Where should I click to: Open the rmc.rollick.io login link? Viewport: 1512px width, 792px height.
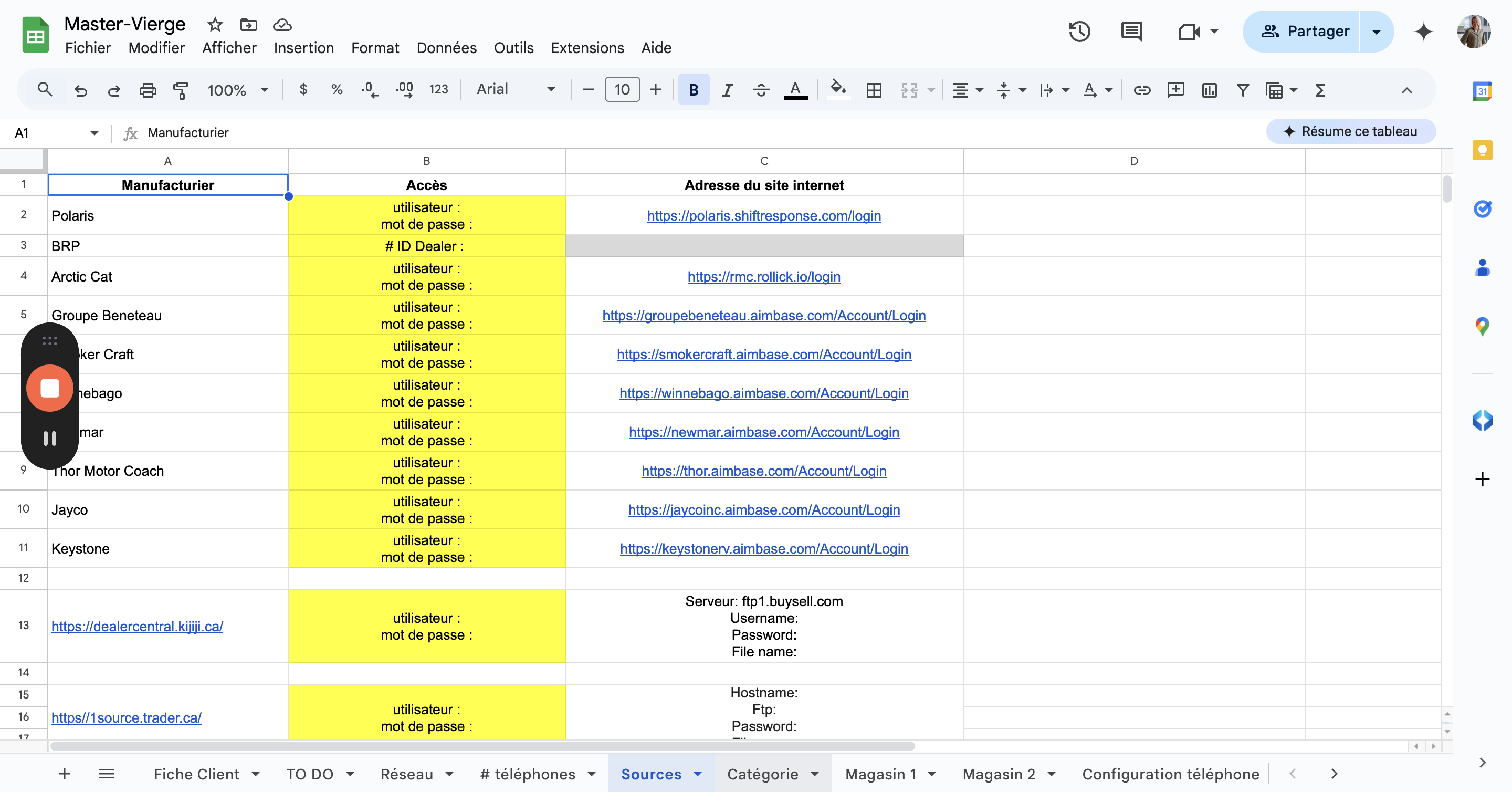tap(764, 277)
